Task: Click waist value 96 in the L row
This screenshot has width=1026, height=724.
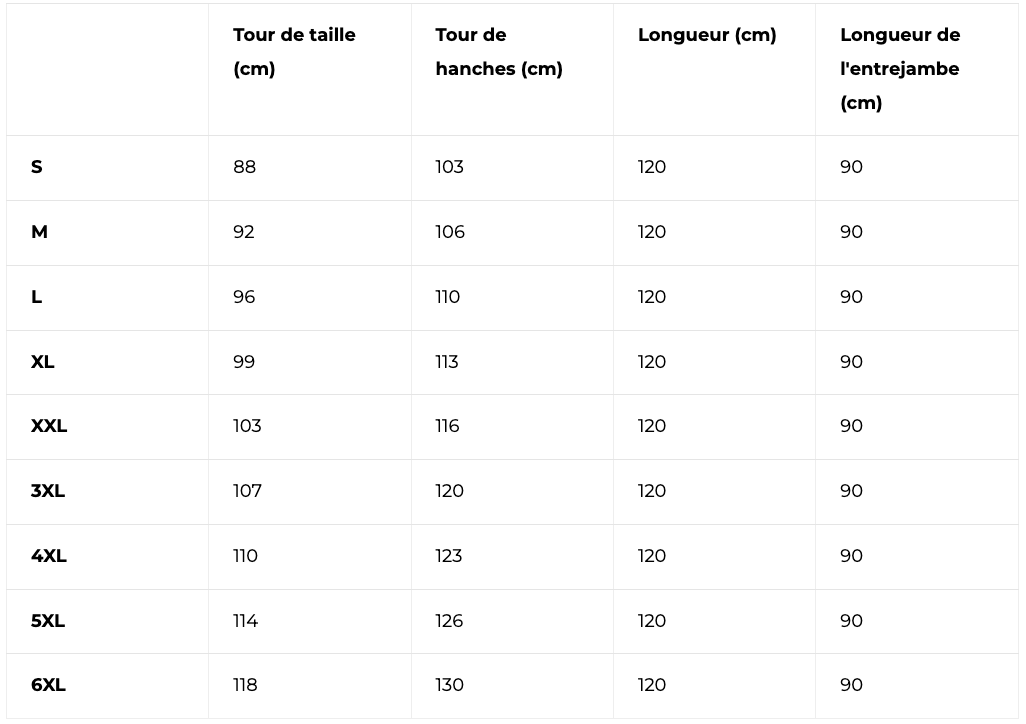Action: pos(244,297)
